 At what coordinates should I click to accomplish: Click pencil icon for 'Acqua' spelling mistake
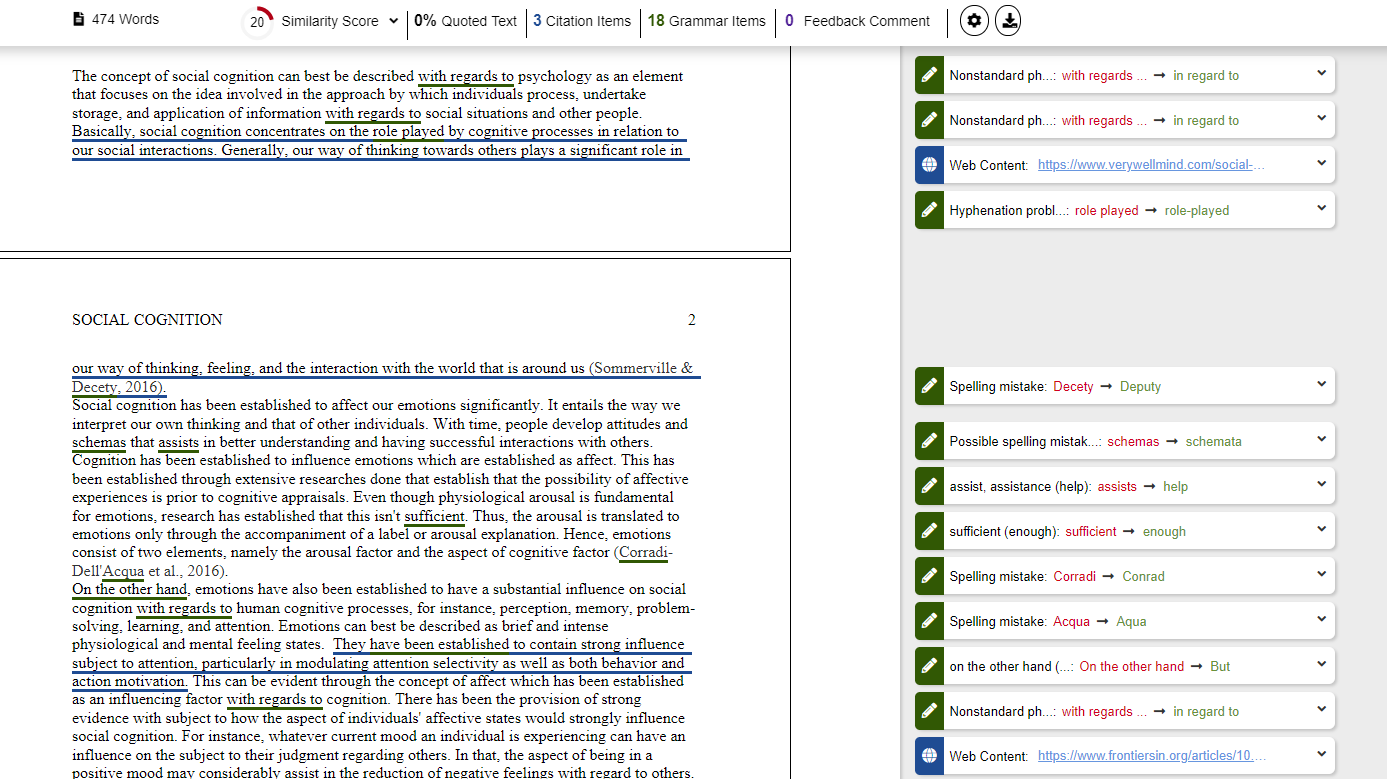[929, 621]
